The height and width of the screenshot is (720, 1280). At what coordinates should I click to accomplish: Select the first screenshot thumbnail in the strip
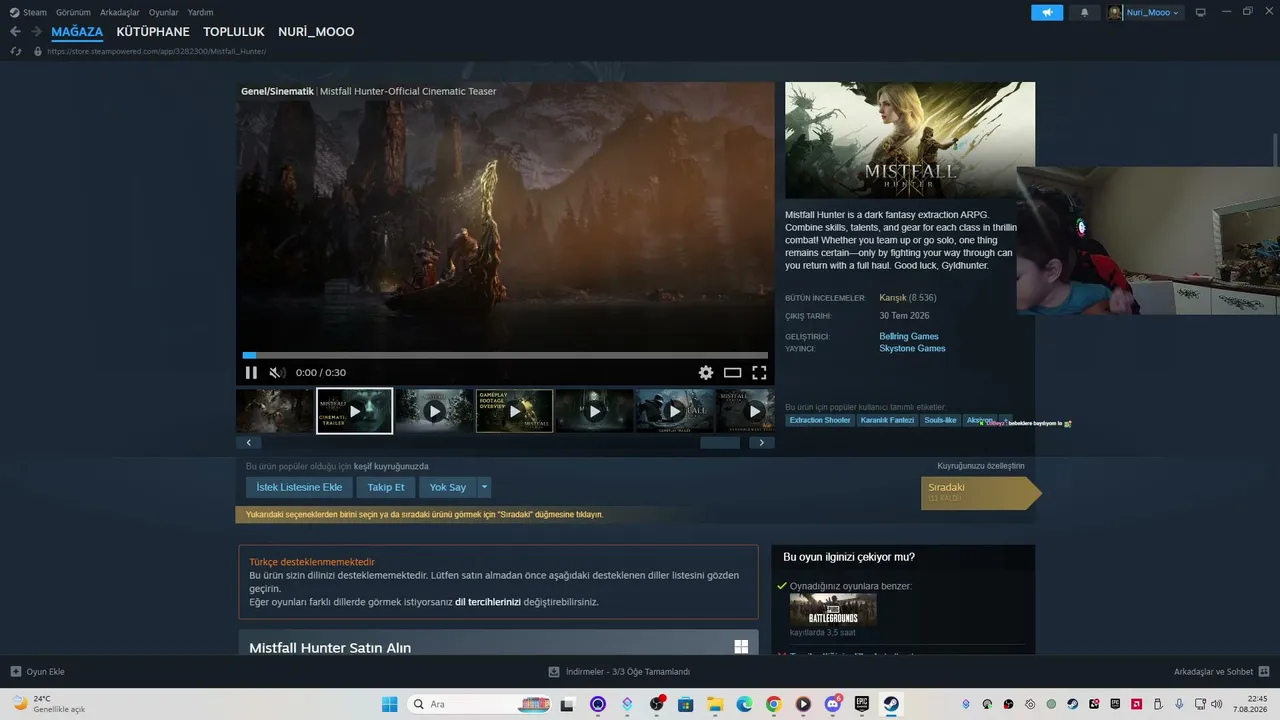tap(274, 411)
